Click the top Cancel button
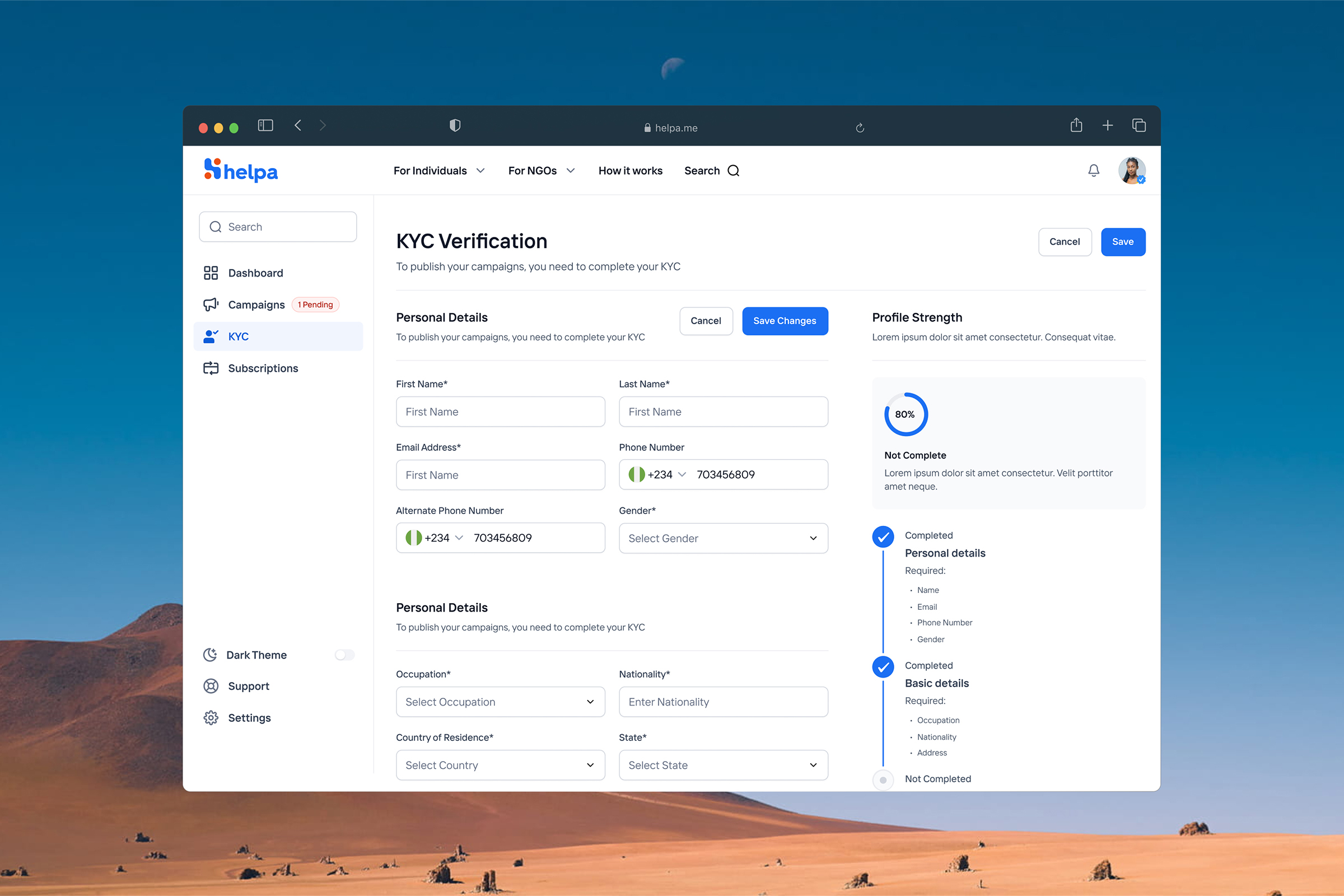Screen dimensions: 1344x896 pyautogui.click(x=1065, y=242)
